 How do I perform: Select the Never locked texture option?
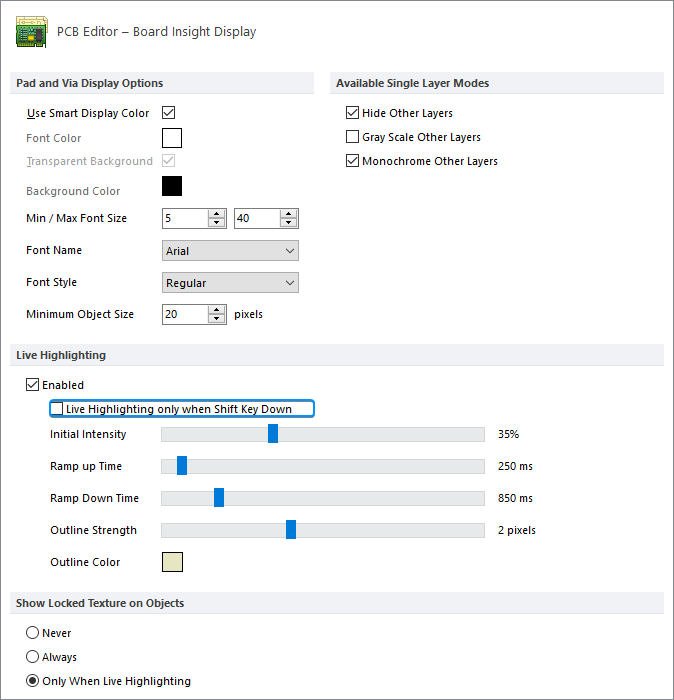[x=32, y=633]
